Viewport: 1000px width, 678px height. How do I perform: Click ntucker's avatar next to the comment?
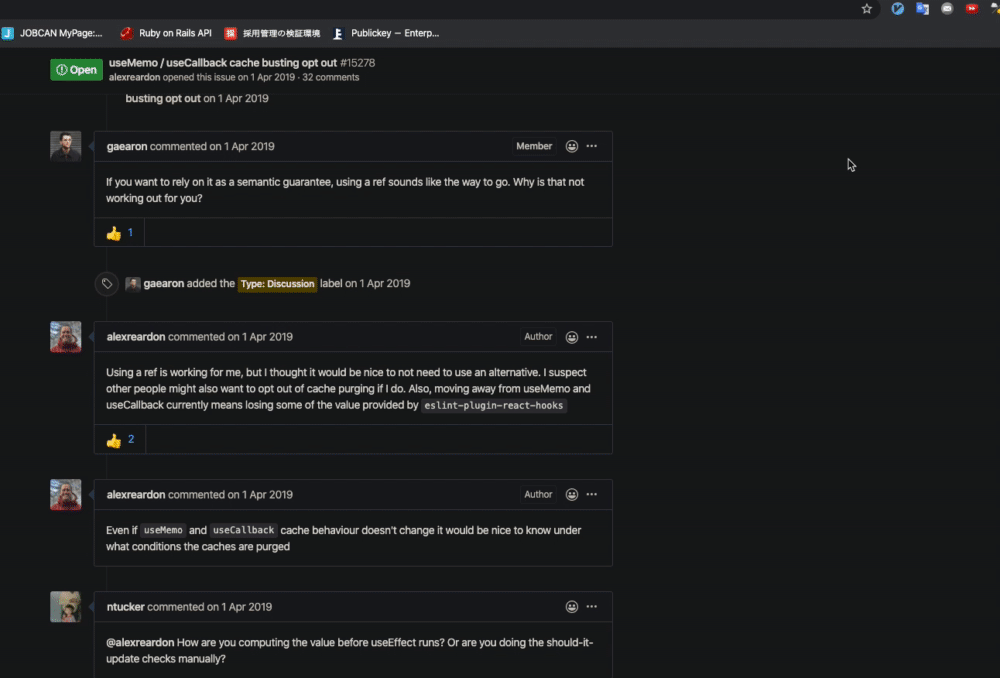66,607
